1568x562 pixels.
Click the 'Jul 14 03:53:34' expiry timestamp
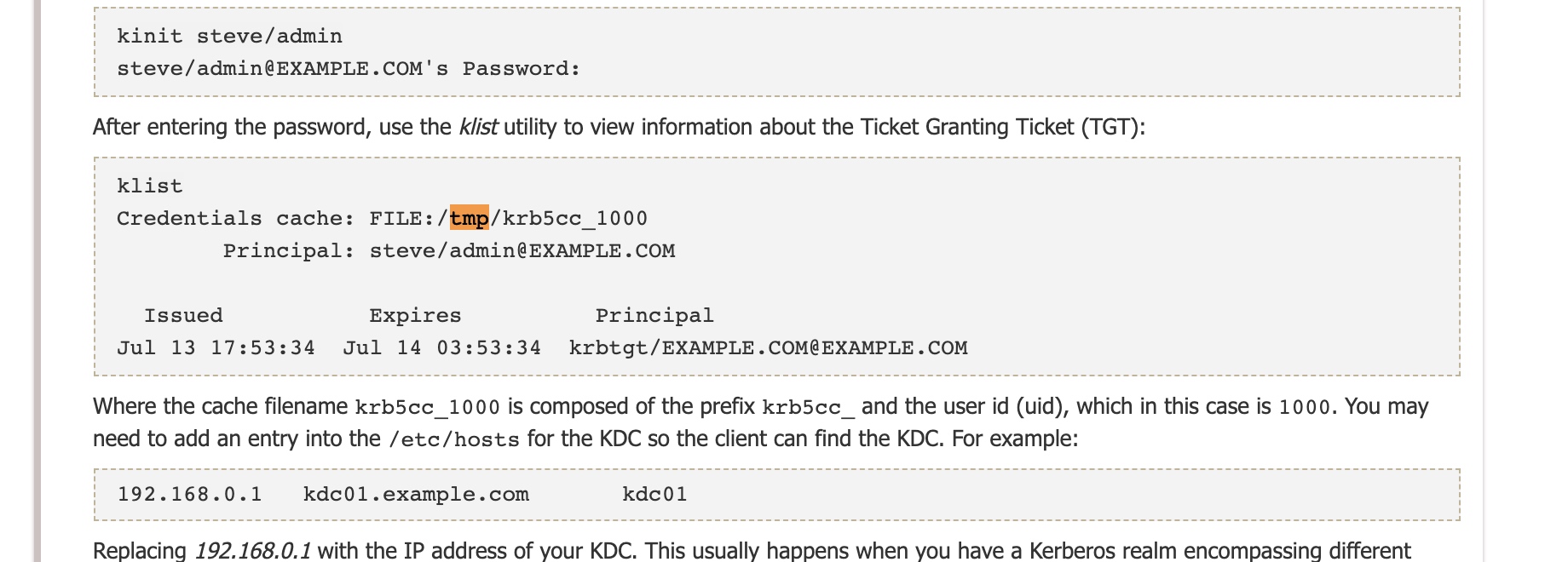(441, 348)
